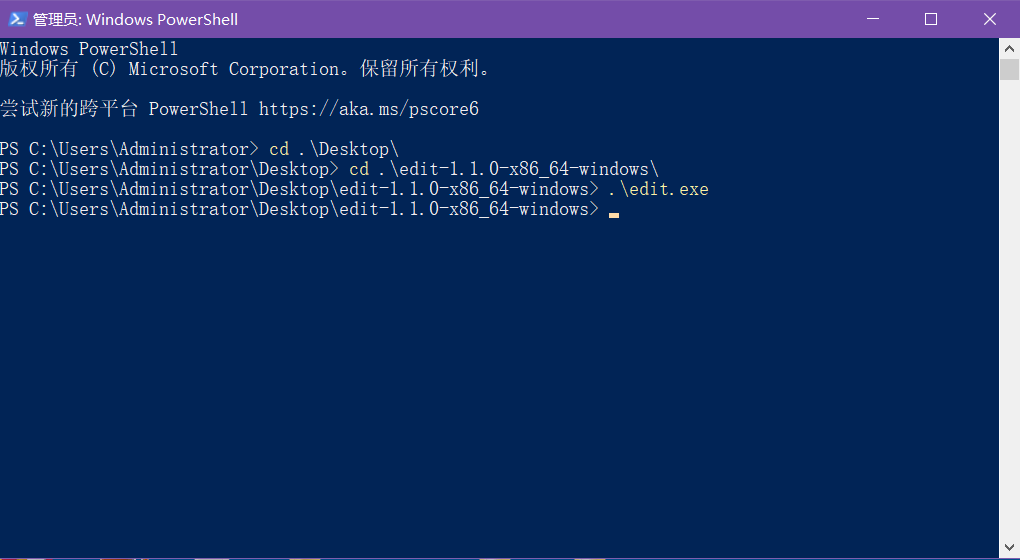Click the "PS C:\Users\Administrator\Desktop>" prompt
Viewport: 1020px width, 560px height.
[x=168, y=169]
